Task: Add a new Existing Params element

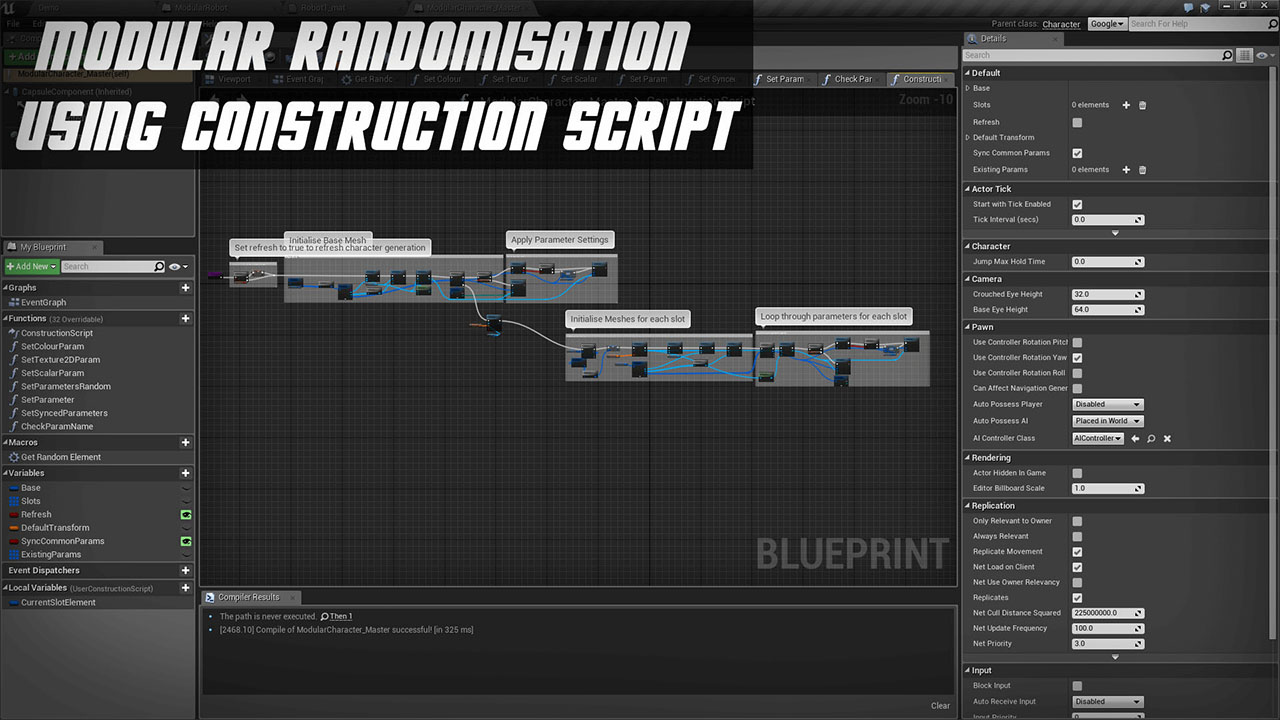Action: click(1126, 170)
